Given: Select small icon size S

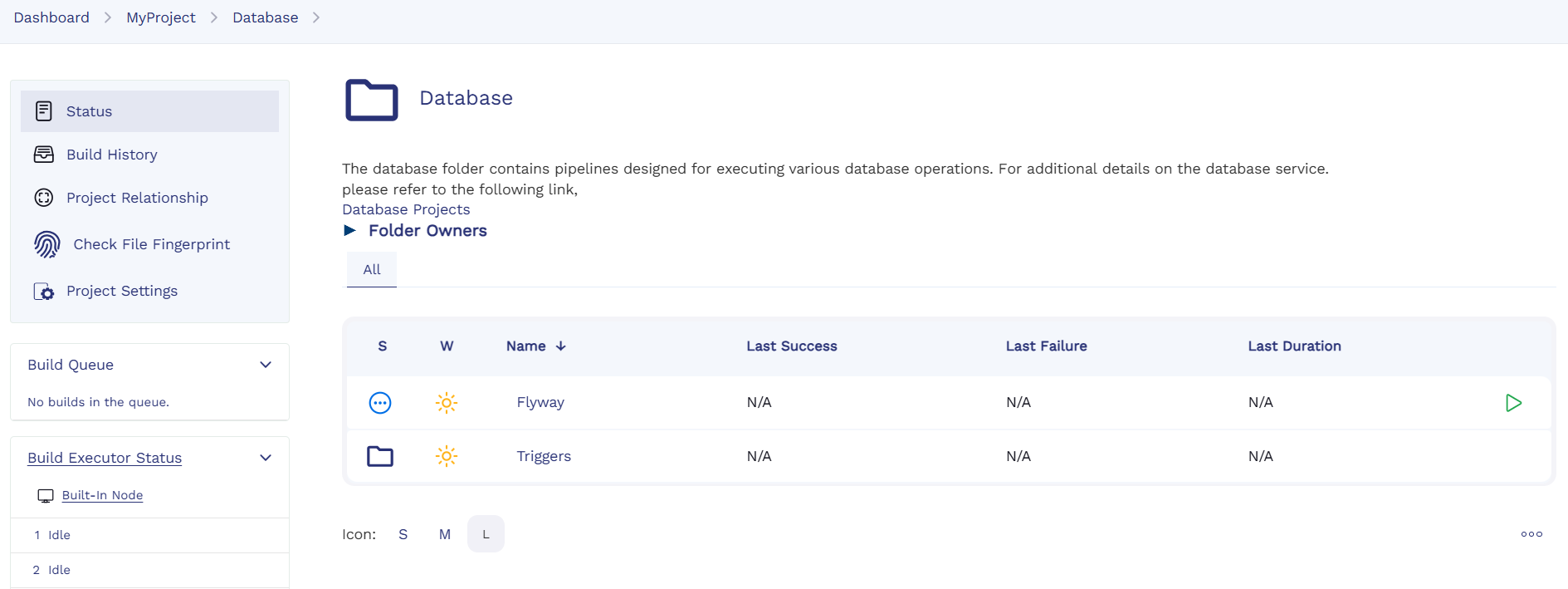Looking at the screenshot, I should (x=403, y=534).
